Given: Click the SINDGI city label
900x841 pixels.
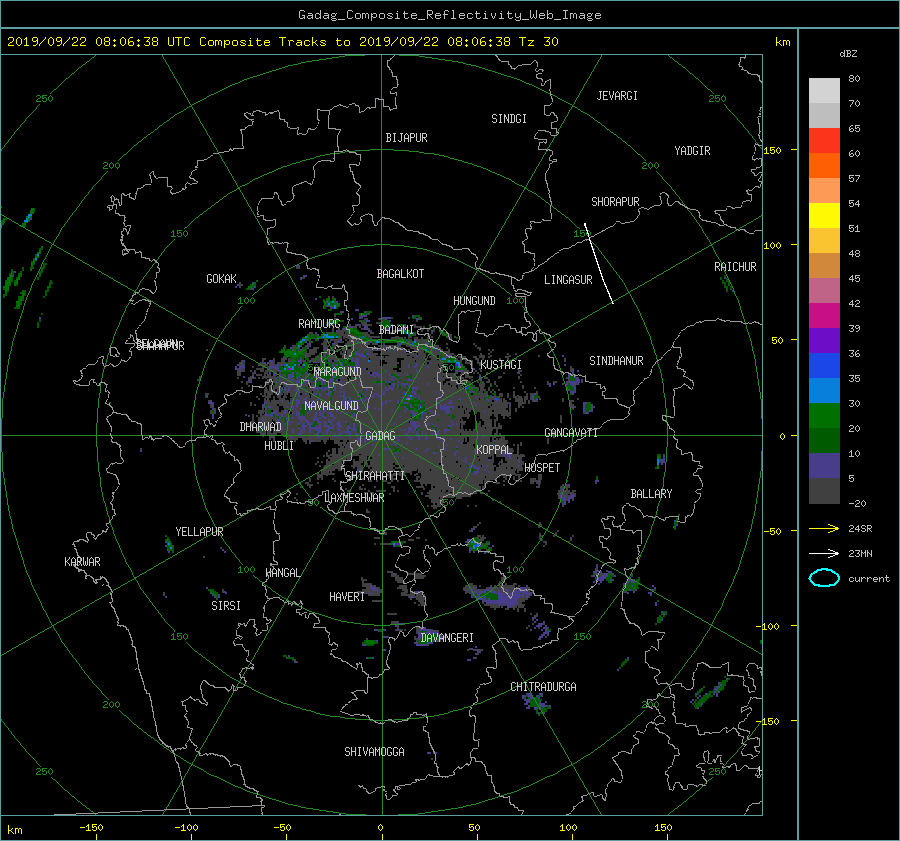Looking at the screenshot, I should 509,119.
